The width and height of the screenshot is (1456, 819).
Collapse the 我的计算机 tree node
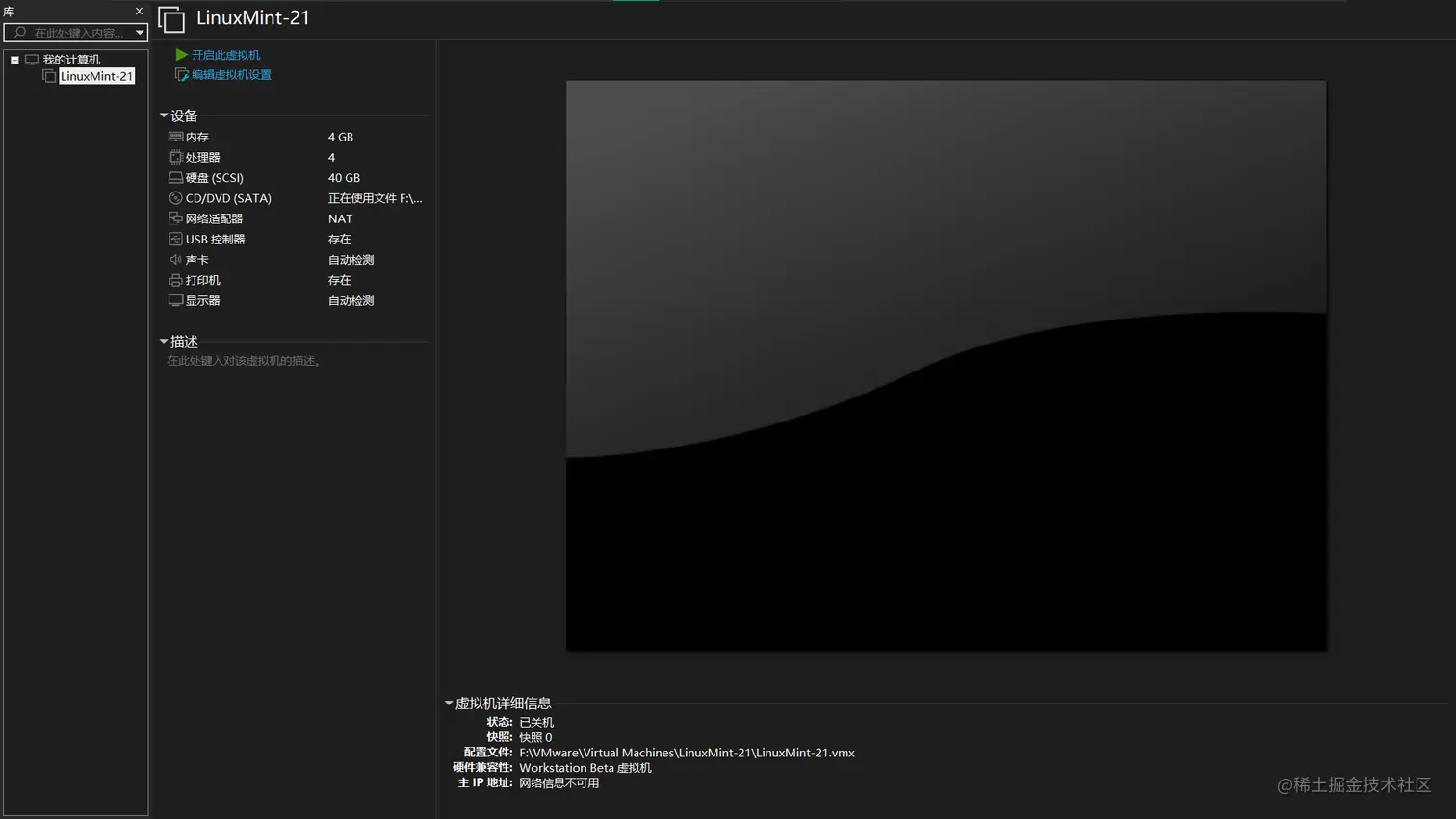pyautogui.click(x=13, y=59)
